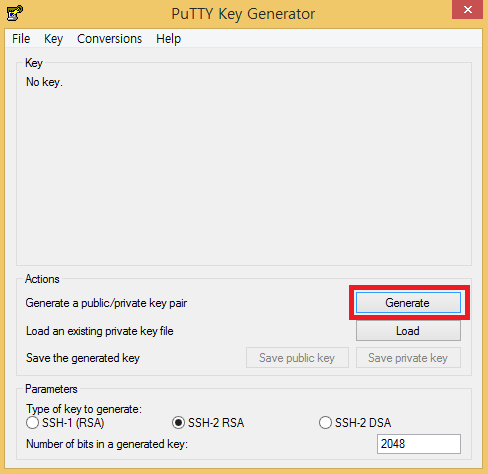Click the PuTTY Key Generator title text

click(x=243, y=14)
